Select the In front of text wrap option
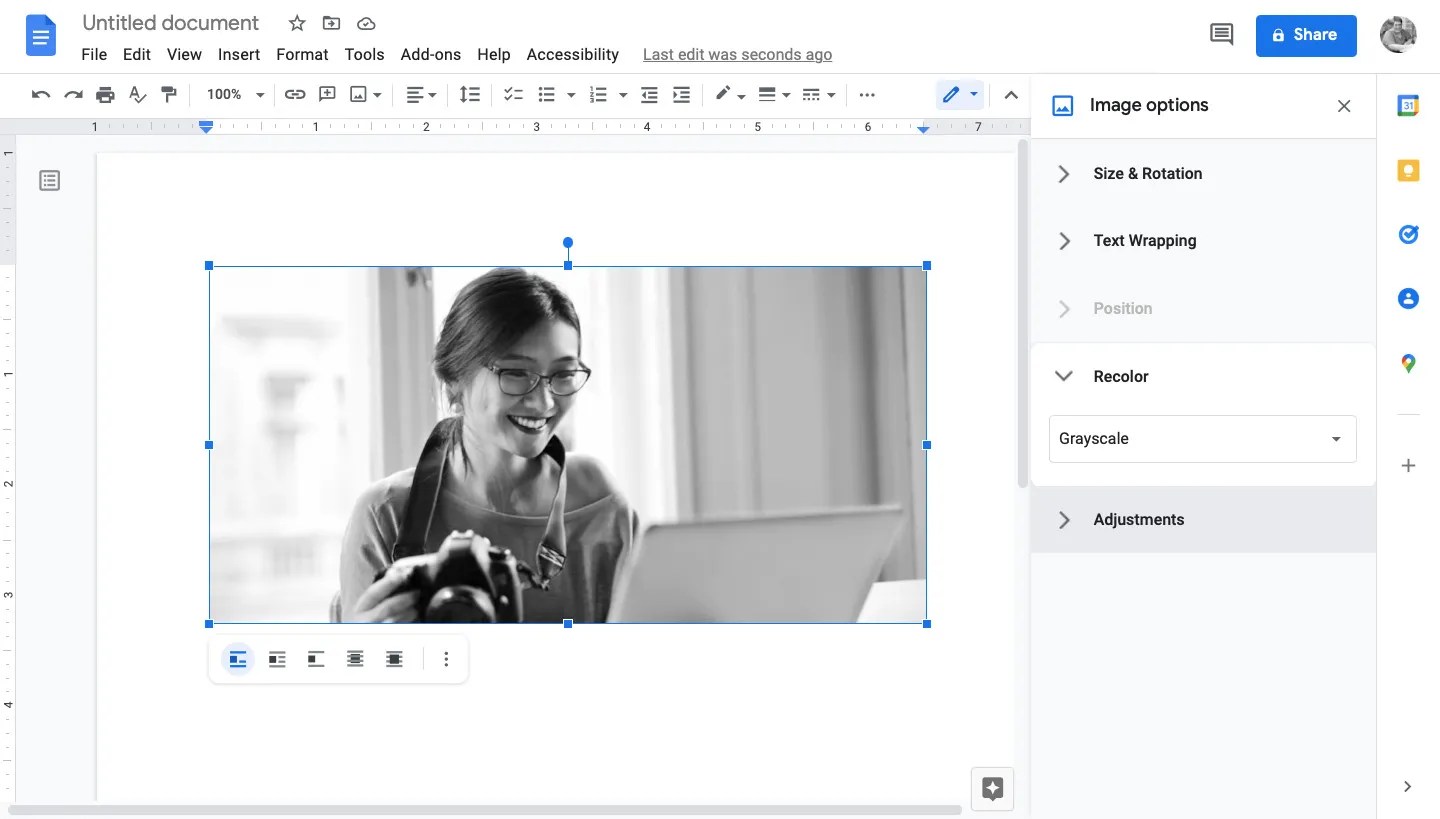1440x819 pixels. [394, 659]
